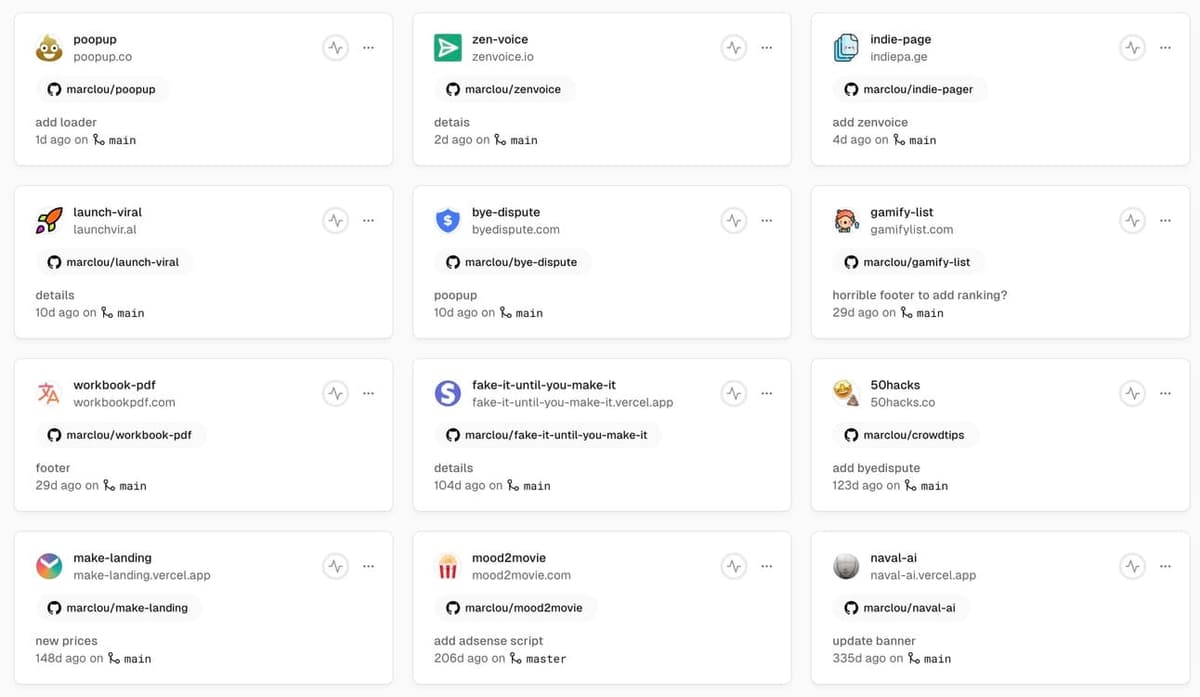The image size is (1200, 697).
Task: Click the fake-it-until-you-make-it project title
Action: click(543, 385)
